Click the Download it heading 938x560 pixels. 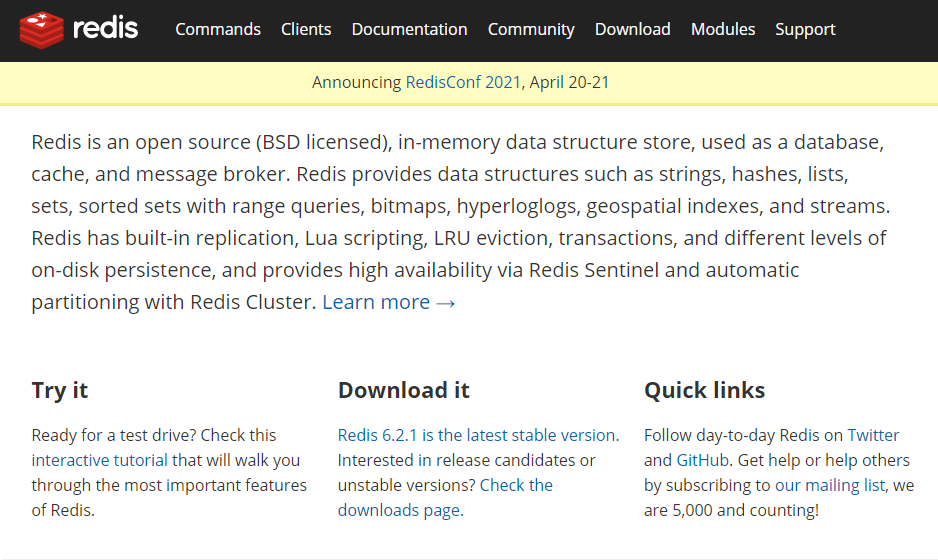pos(404,390)
